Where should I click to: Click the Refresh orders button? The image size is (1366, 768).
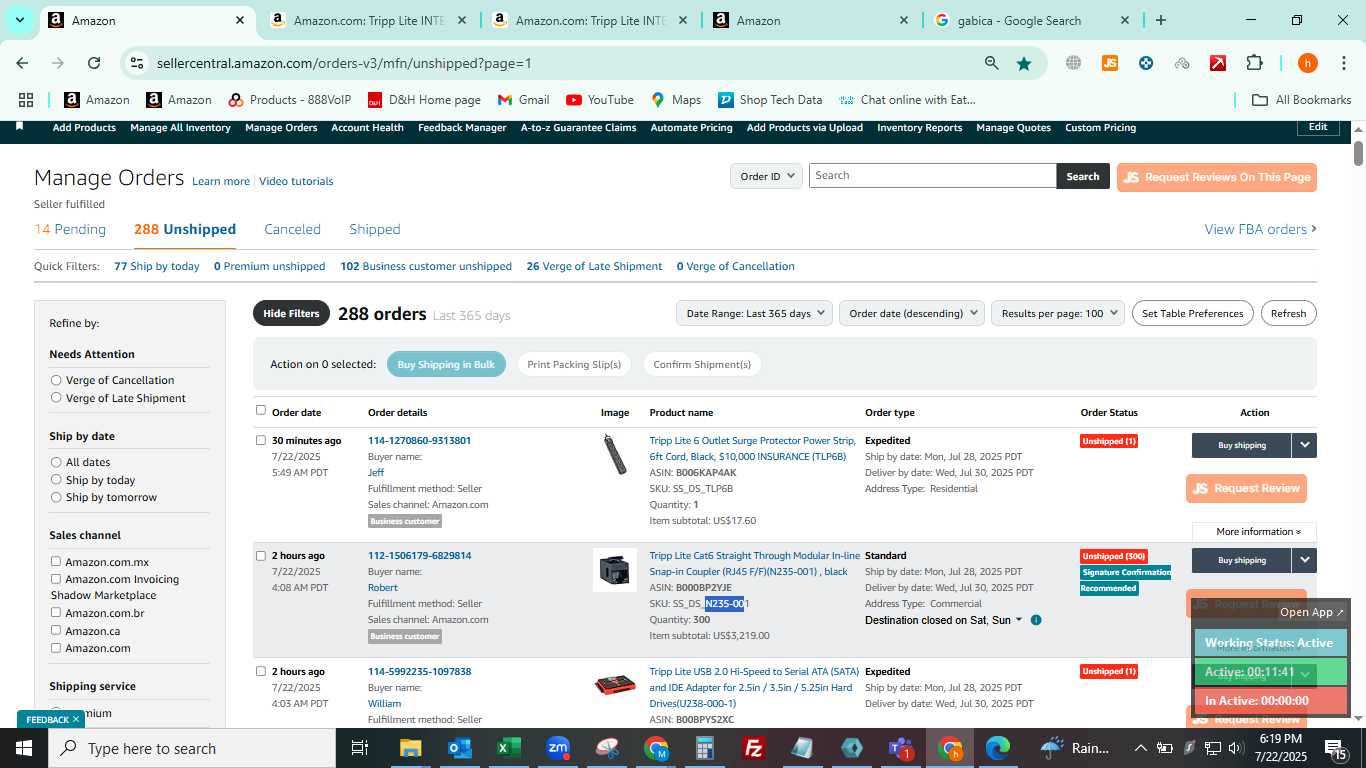coord(1288,313)
